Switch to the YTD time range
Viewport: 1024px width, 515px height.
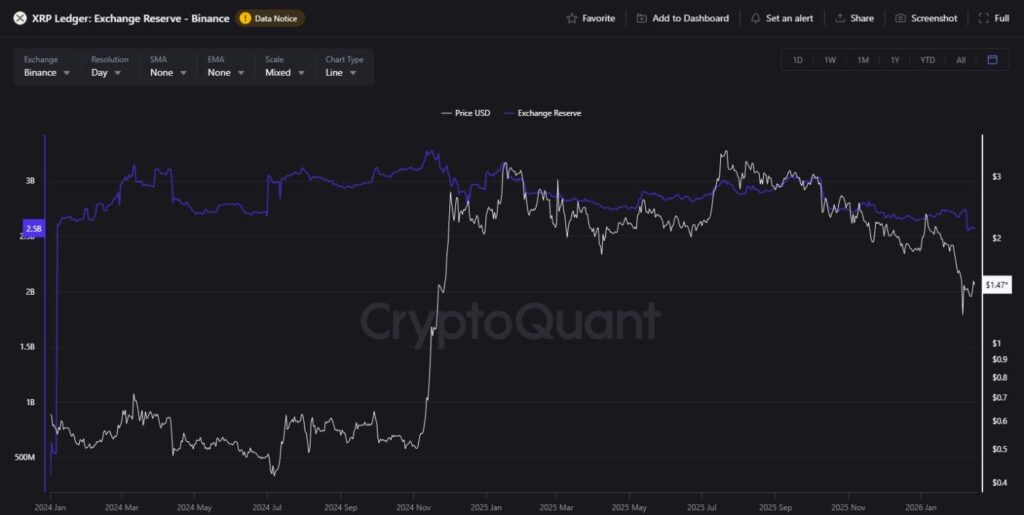[x=927, y=60]
